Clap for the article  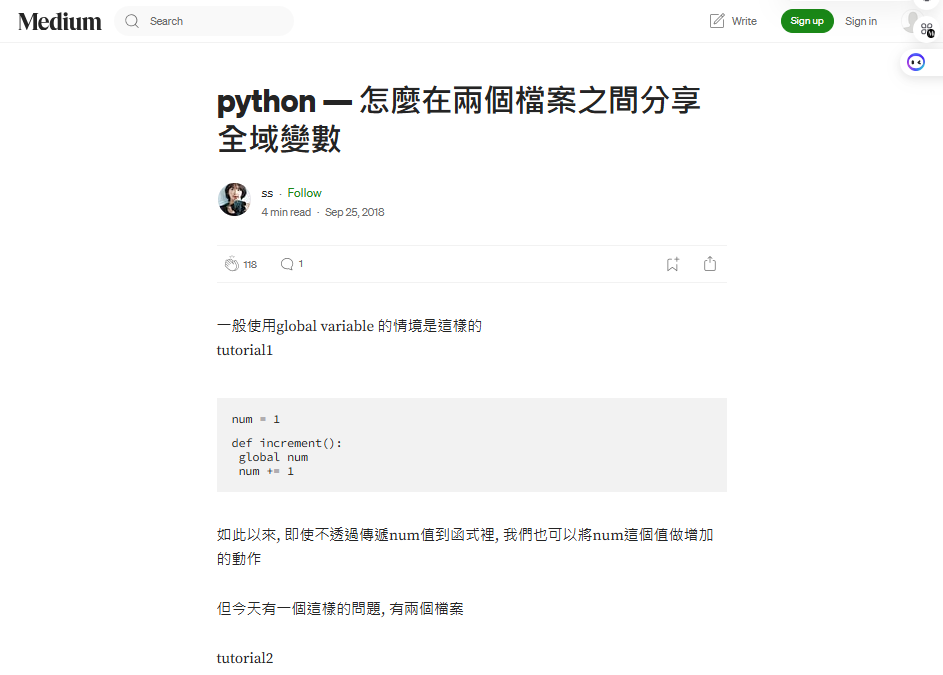pos(232,264)
